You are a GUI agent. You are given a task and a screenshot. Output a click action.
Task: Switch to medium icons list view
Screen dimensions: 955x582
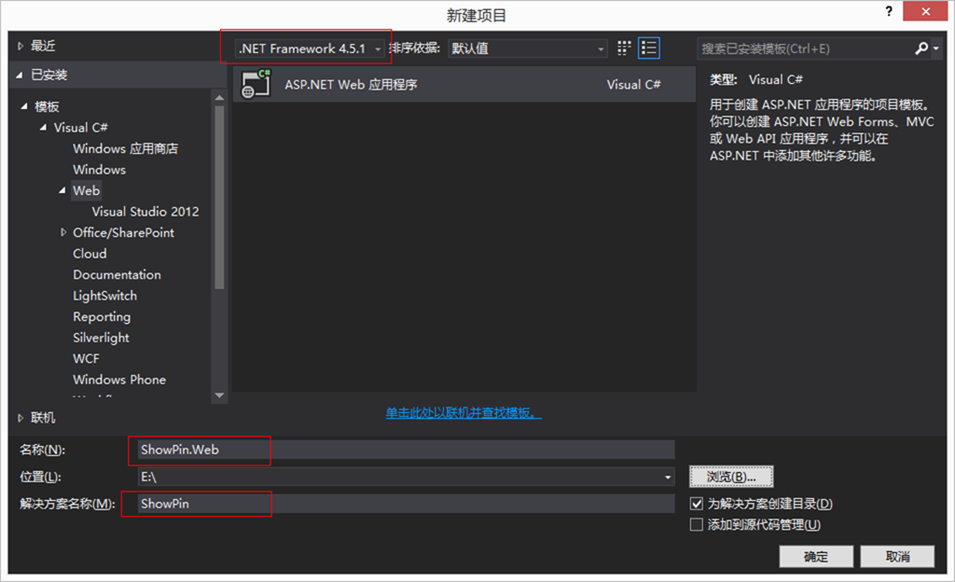tap(649, 48)
